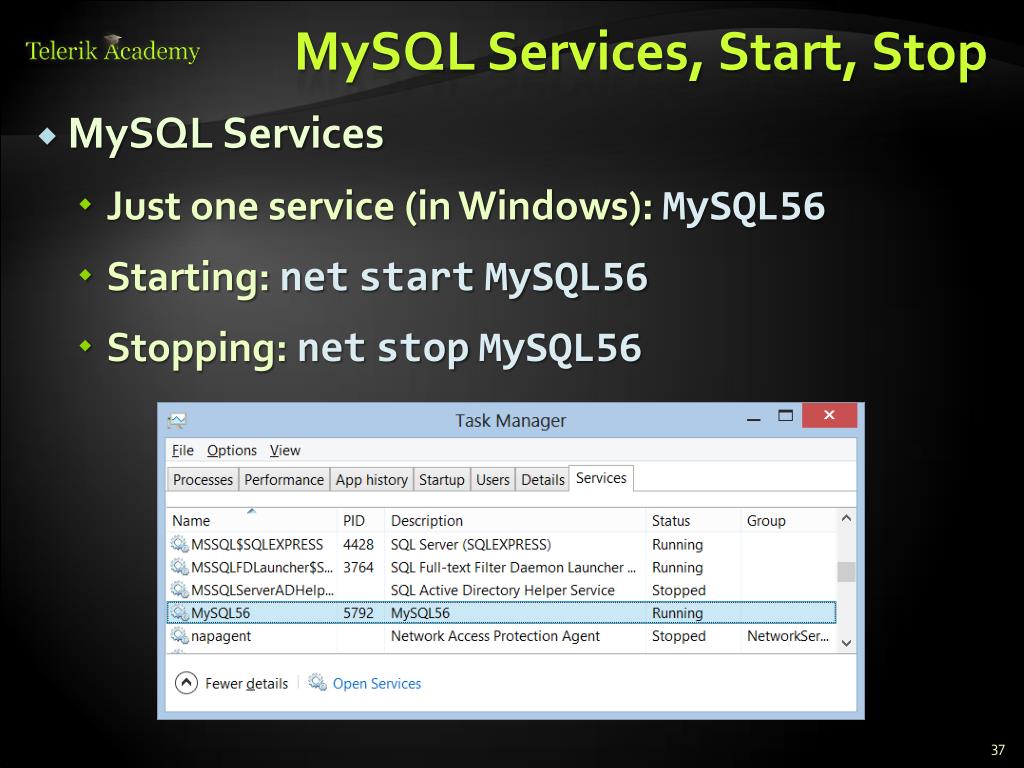
Task: Click gear icon beside Open Services
Action: [317, 682]
